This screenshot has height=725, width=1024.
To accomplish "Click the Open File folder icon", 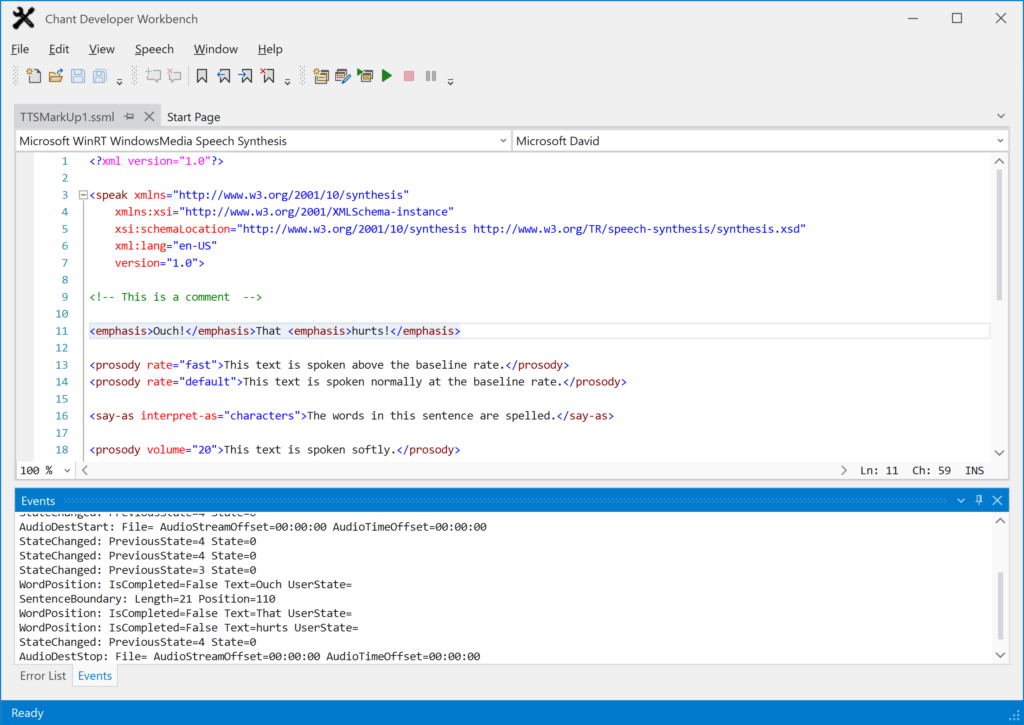I will click(56, 76).
